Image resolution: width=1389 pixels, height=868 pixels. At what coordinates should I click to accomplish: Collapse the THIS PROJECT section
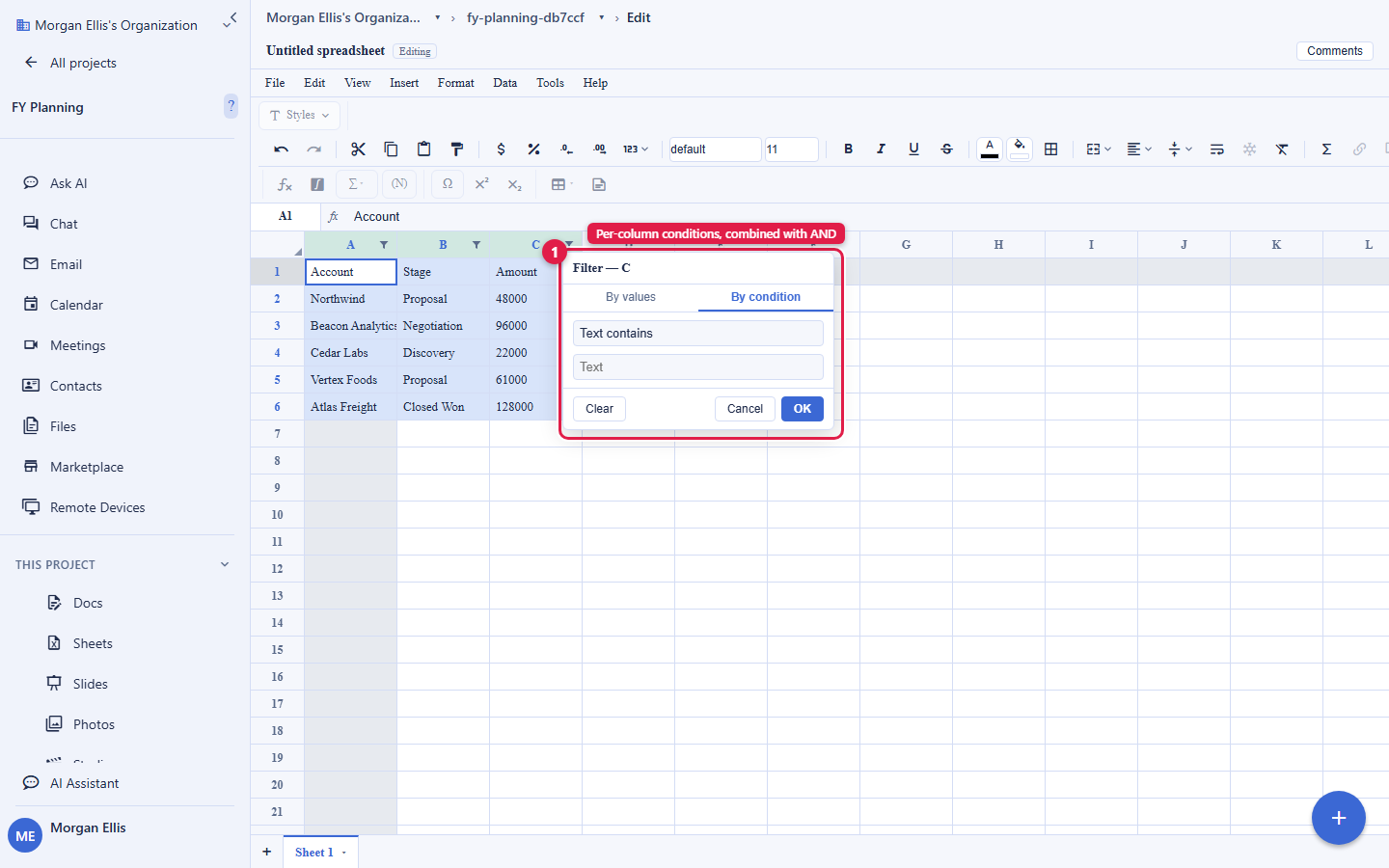coord(225,564)
